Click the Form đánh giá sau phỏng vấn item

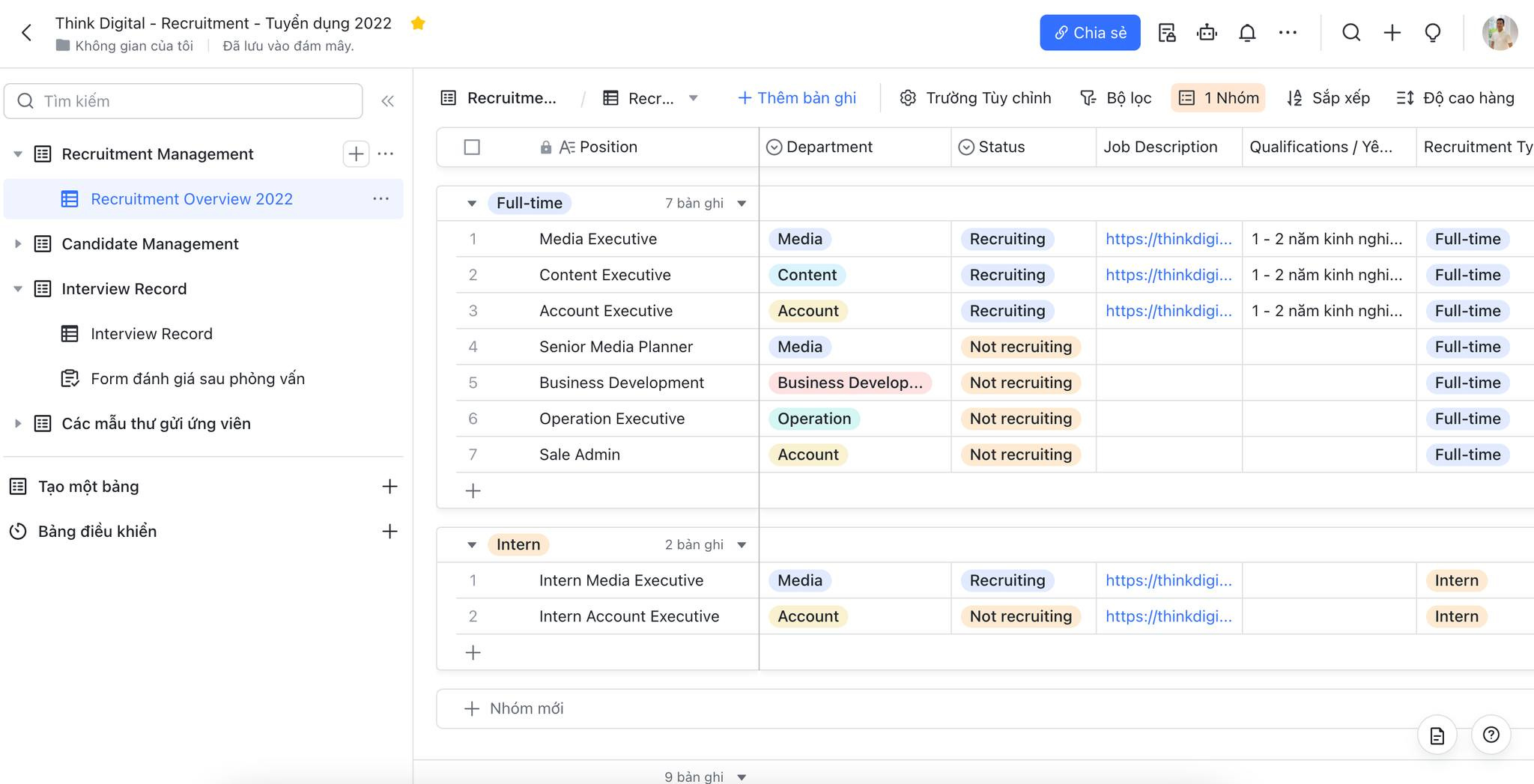point(197,379)
